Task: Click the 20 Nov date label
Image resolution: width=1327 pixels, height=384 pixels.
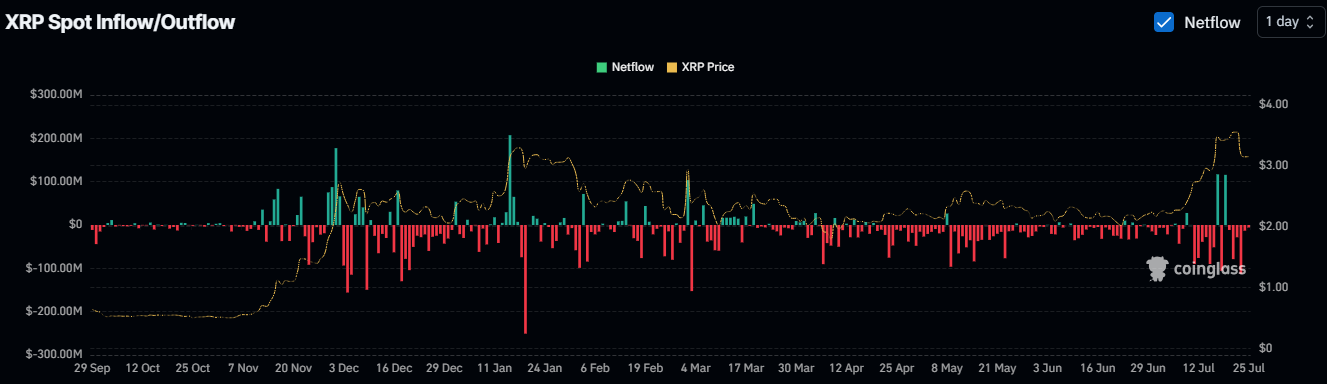Action: (x=294, y=368)
